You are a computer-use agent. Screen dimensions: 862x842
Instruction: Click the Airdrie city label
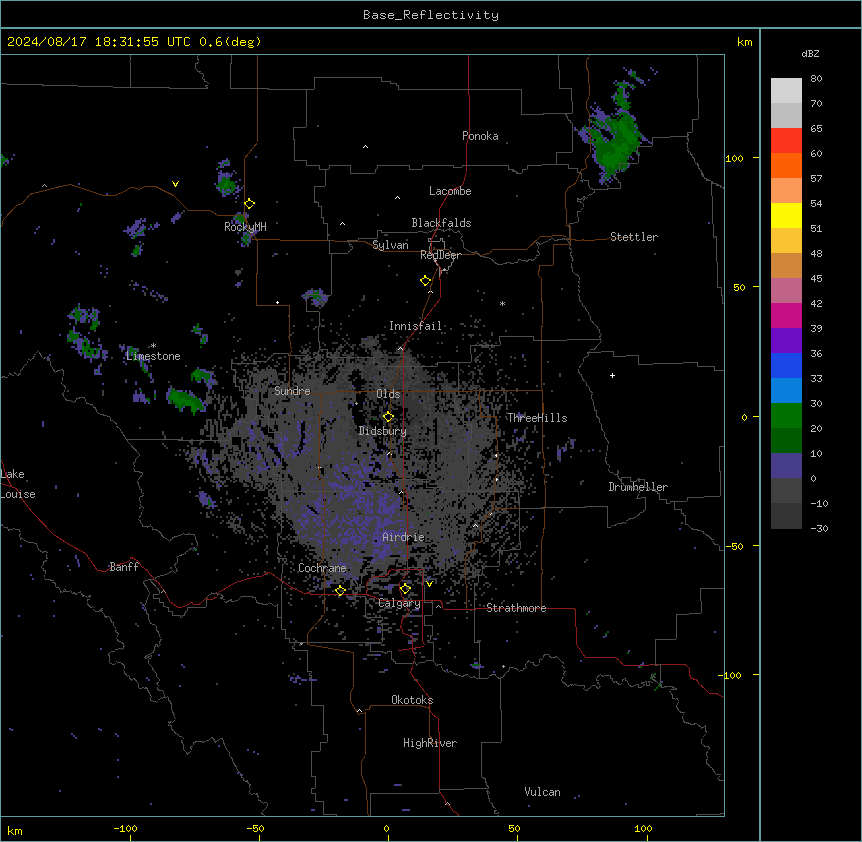point(404,537)
